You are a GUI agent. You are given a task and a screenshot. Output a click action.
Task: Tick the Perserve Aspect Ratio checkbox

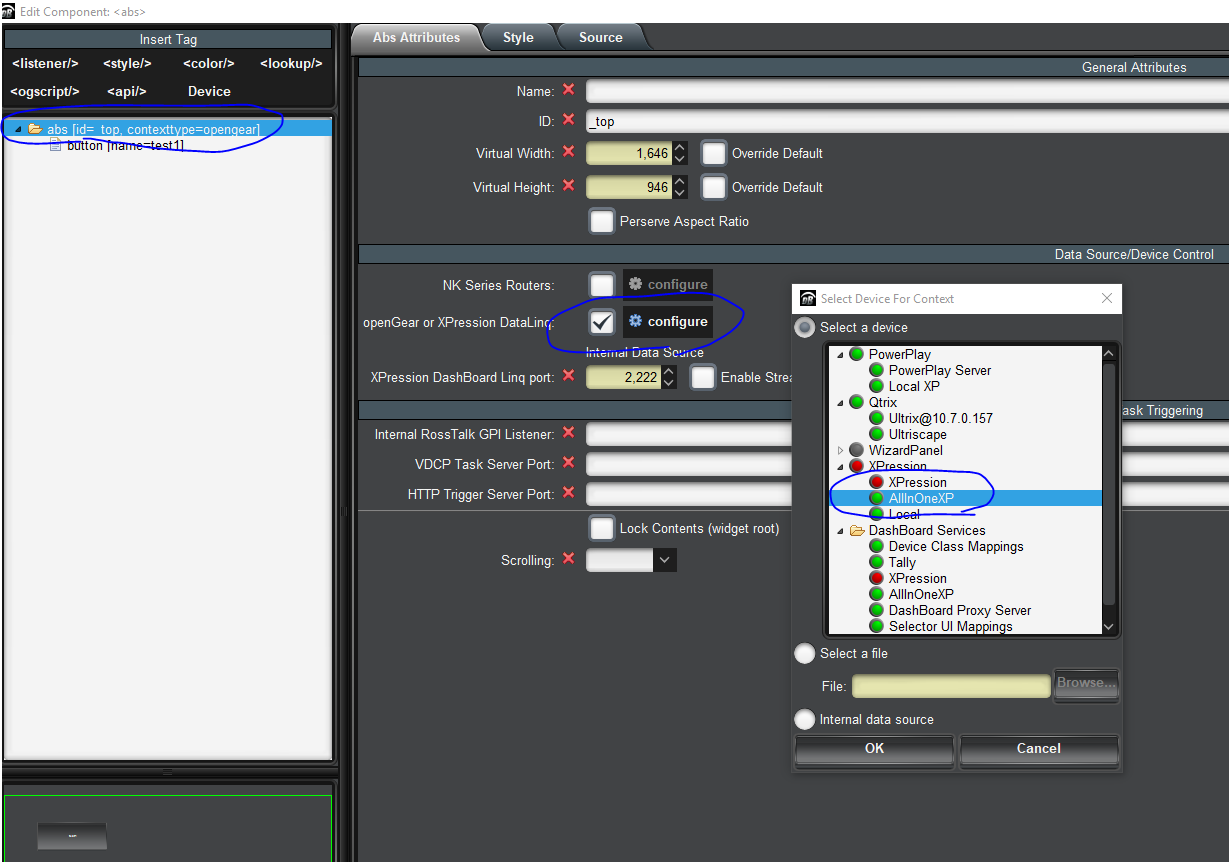click(x=601, y=221)
